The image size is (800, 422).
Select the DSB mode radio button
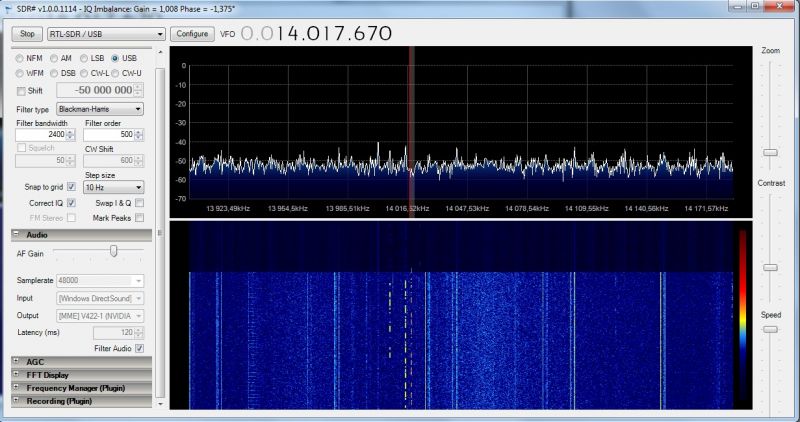click(x=54, y=73)
